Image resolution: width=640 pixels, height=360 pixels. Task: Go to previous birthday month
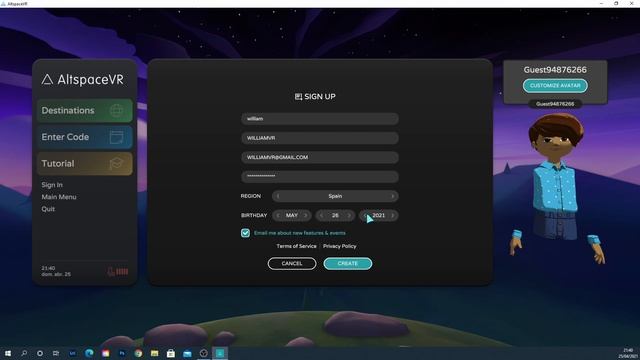coord(278,216)
